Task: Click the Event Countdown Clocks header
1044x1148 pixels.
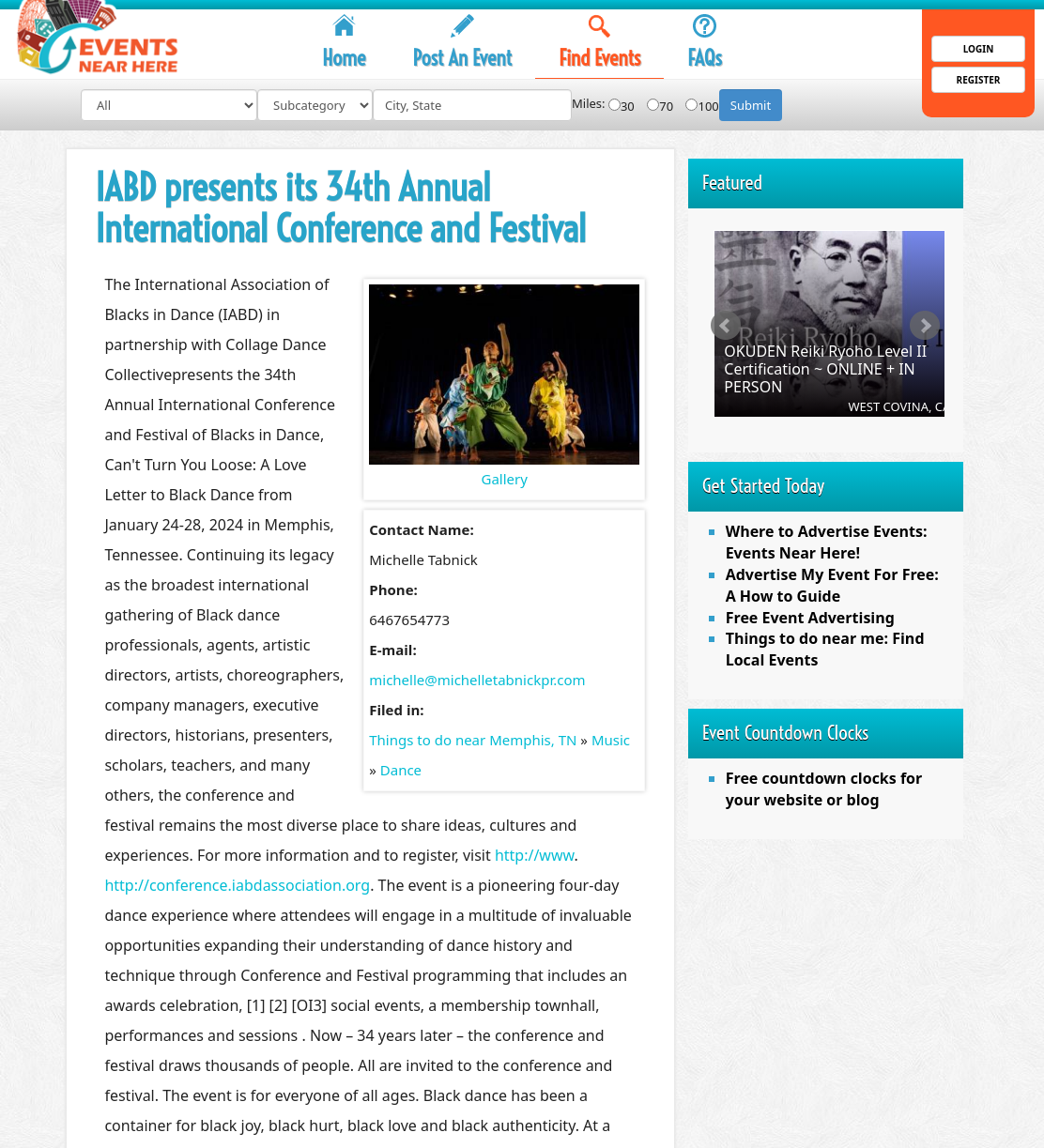Action: pyautogui.click(x=825, y=733)
